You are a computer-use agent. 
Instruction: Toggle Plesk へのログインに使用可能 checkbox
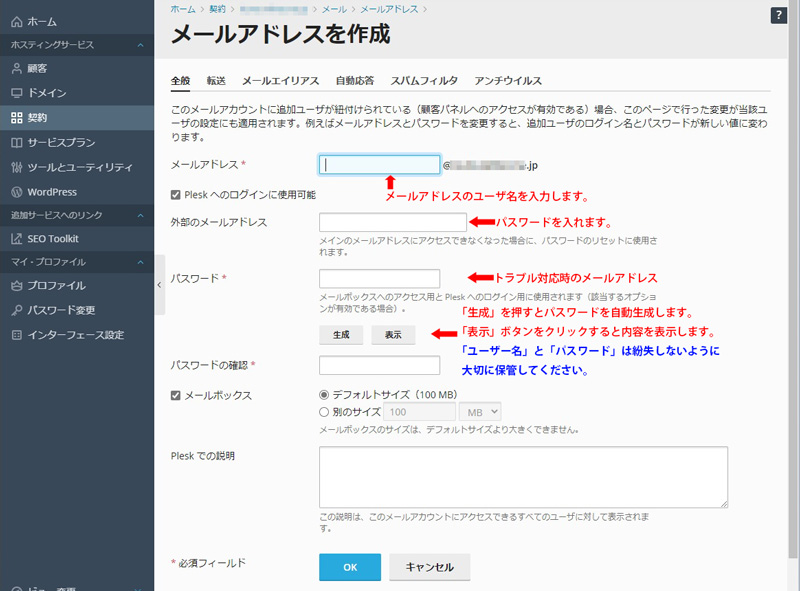(176, 194)
